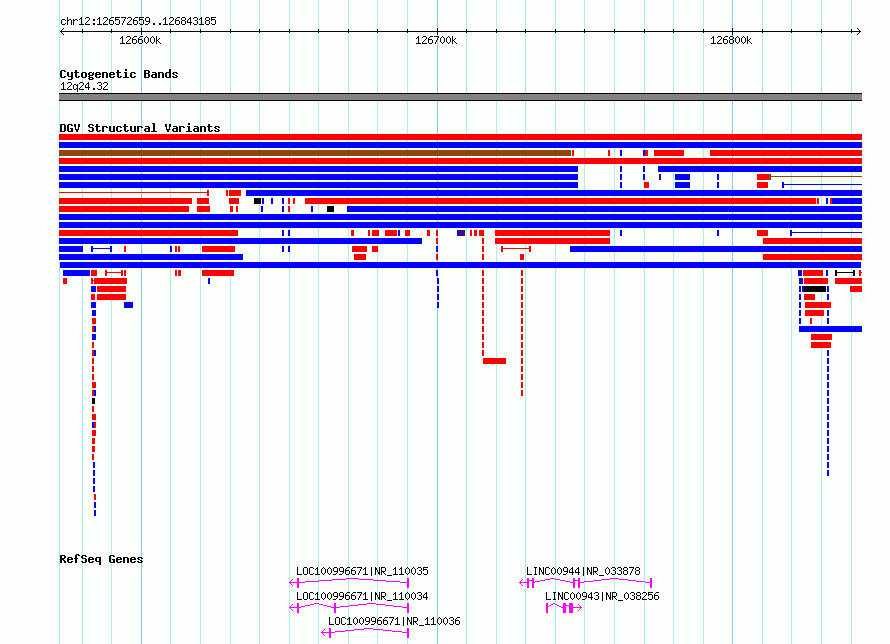Open the LOC100996671|NR_110036 gene label
The height and width of the screenshot is (644, 890).
point(394,621)
